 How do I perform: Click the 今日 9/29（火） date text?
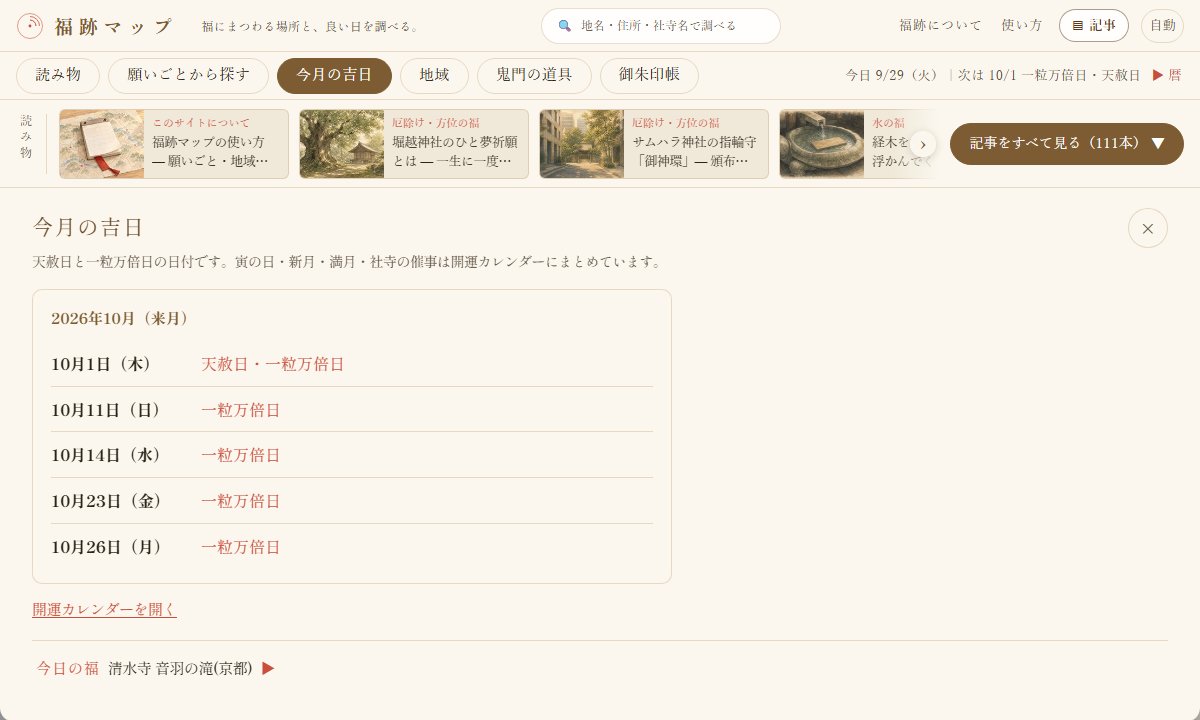tap(892, 75)
